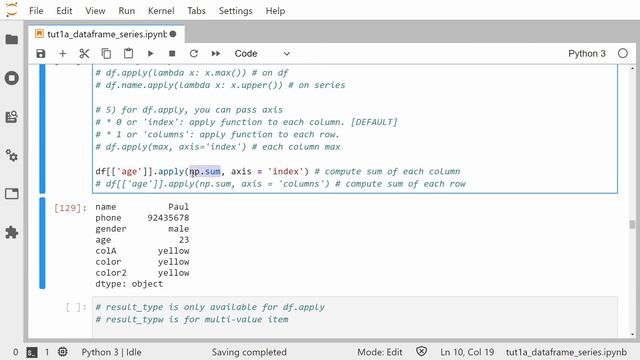
Task: Click the 'name Paul' output row
Action: point(142,207)
